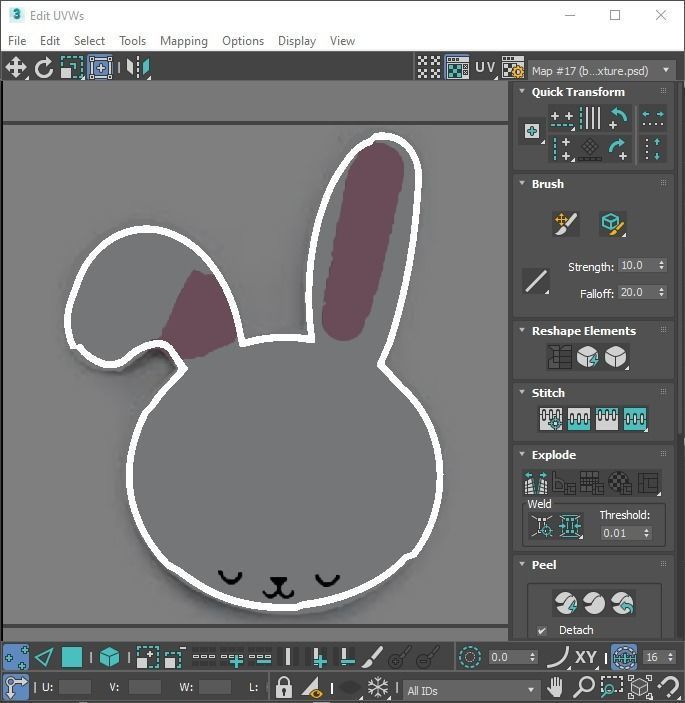Viewport: 685px width, 703px height.
Task: Select the Move selected subobject tool
Action: [16, 68]
